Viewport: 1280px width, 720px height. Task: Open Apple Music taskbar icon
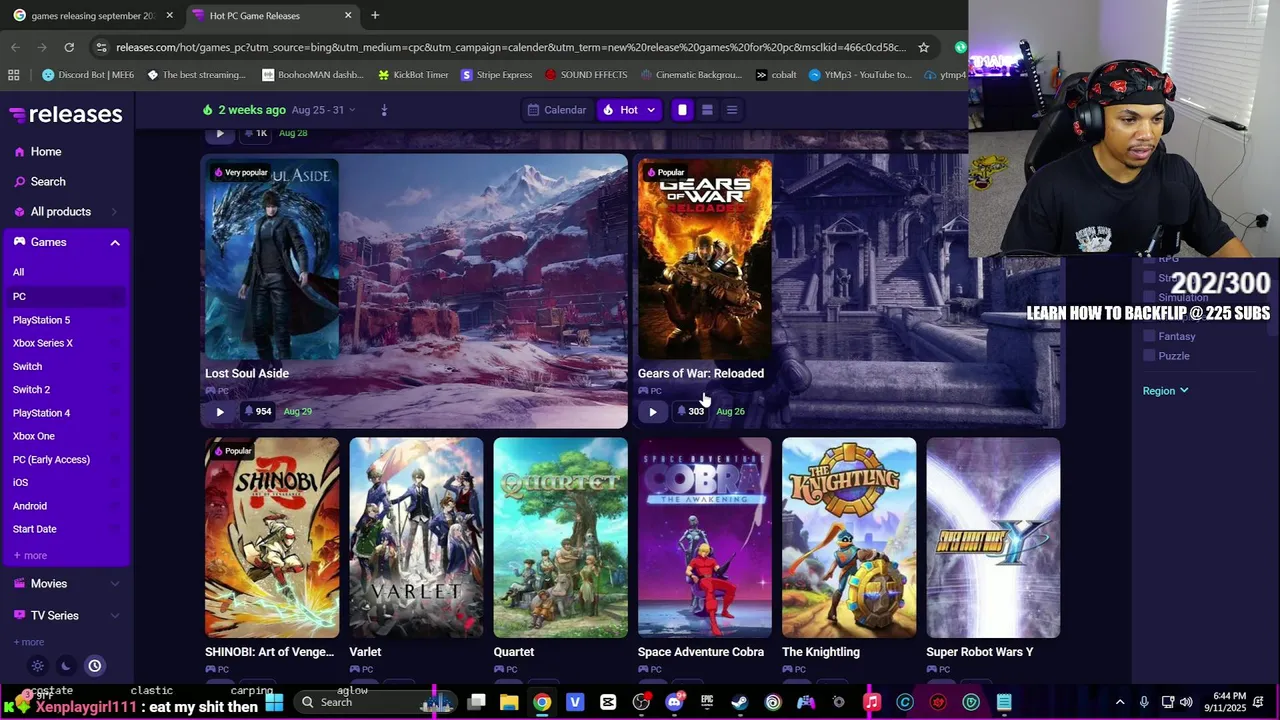coord(872,702)
